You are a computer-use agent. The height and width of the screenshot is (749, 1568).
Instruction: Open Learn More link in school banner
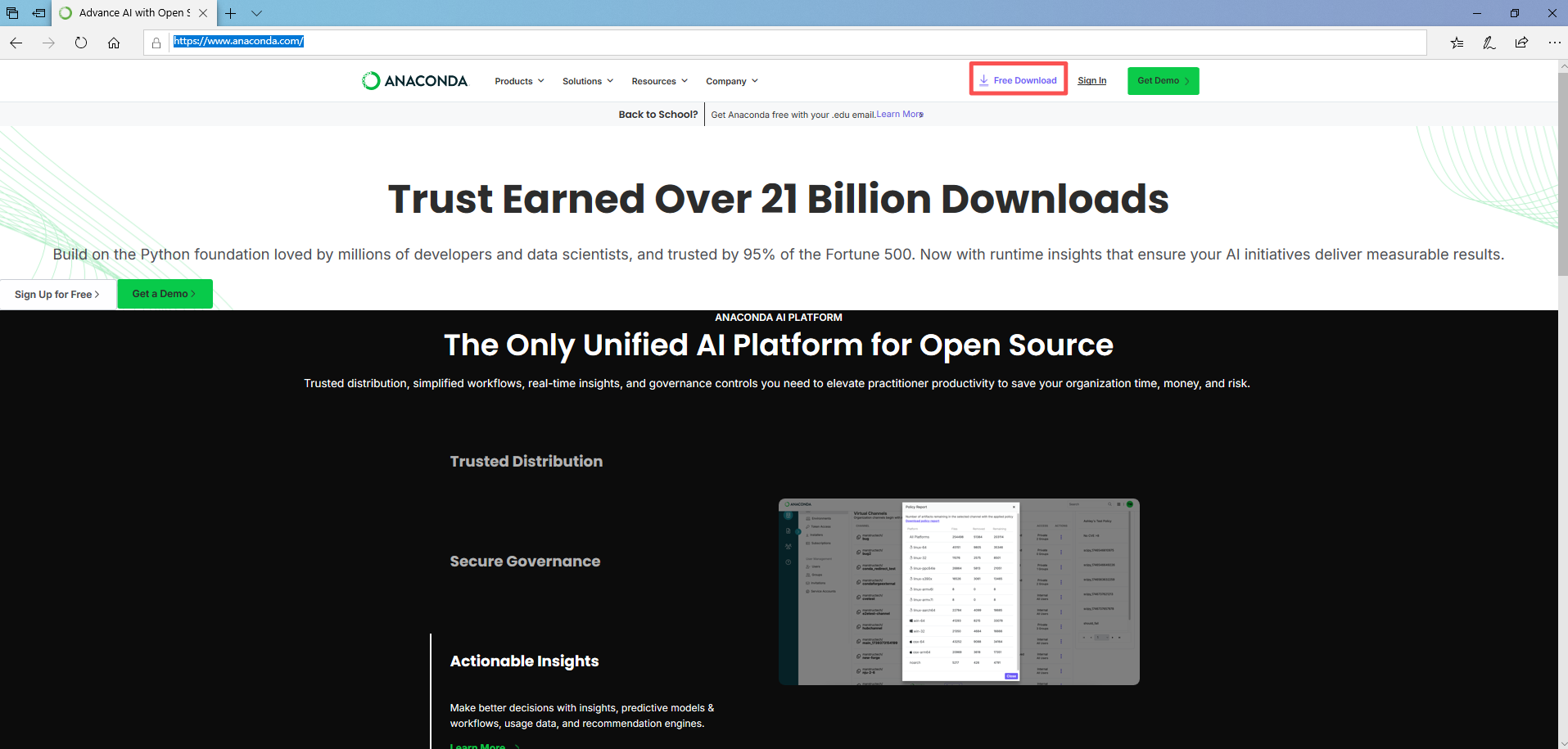click(x=900, y=115)
